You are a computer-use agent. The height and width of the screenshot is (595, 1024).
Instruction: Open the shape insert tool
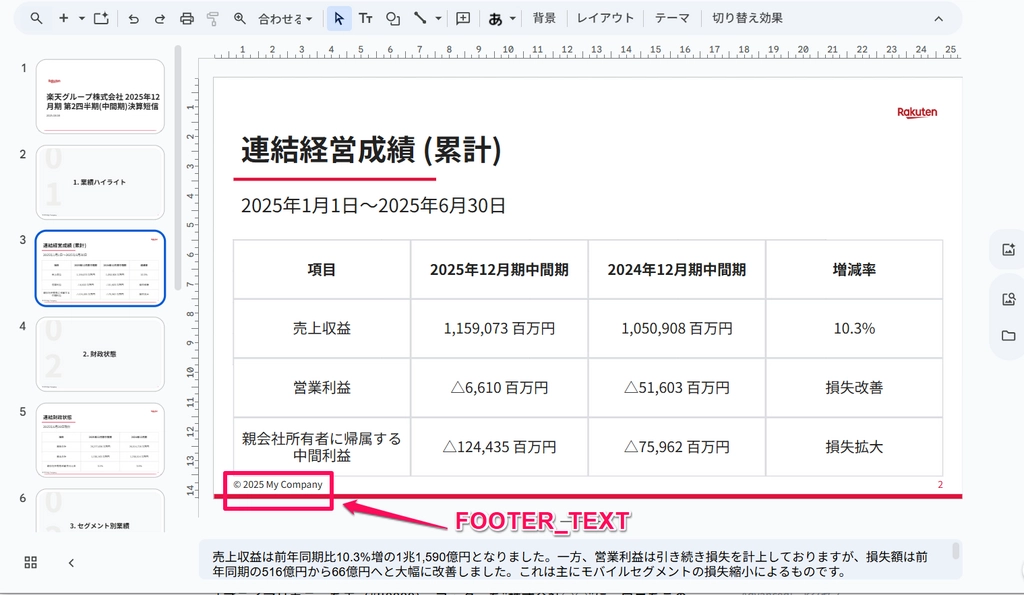pyautogui.click(x=392, y=18)
